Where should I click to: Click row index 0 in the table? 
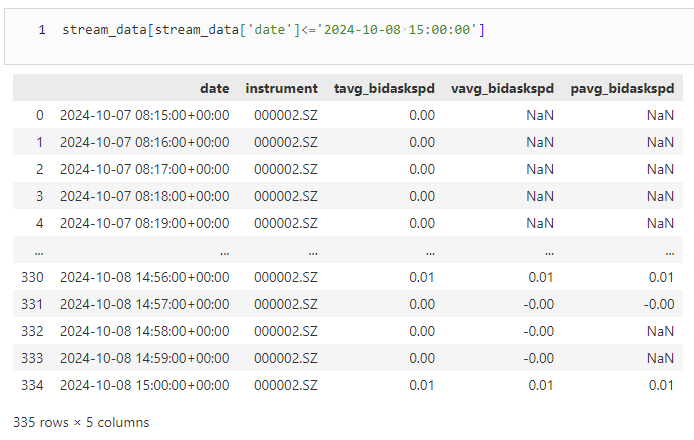coord(40,115)
